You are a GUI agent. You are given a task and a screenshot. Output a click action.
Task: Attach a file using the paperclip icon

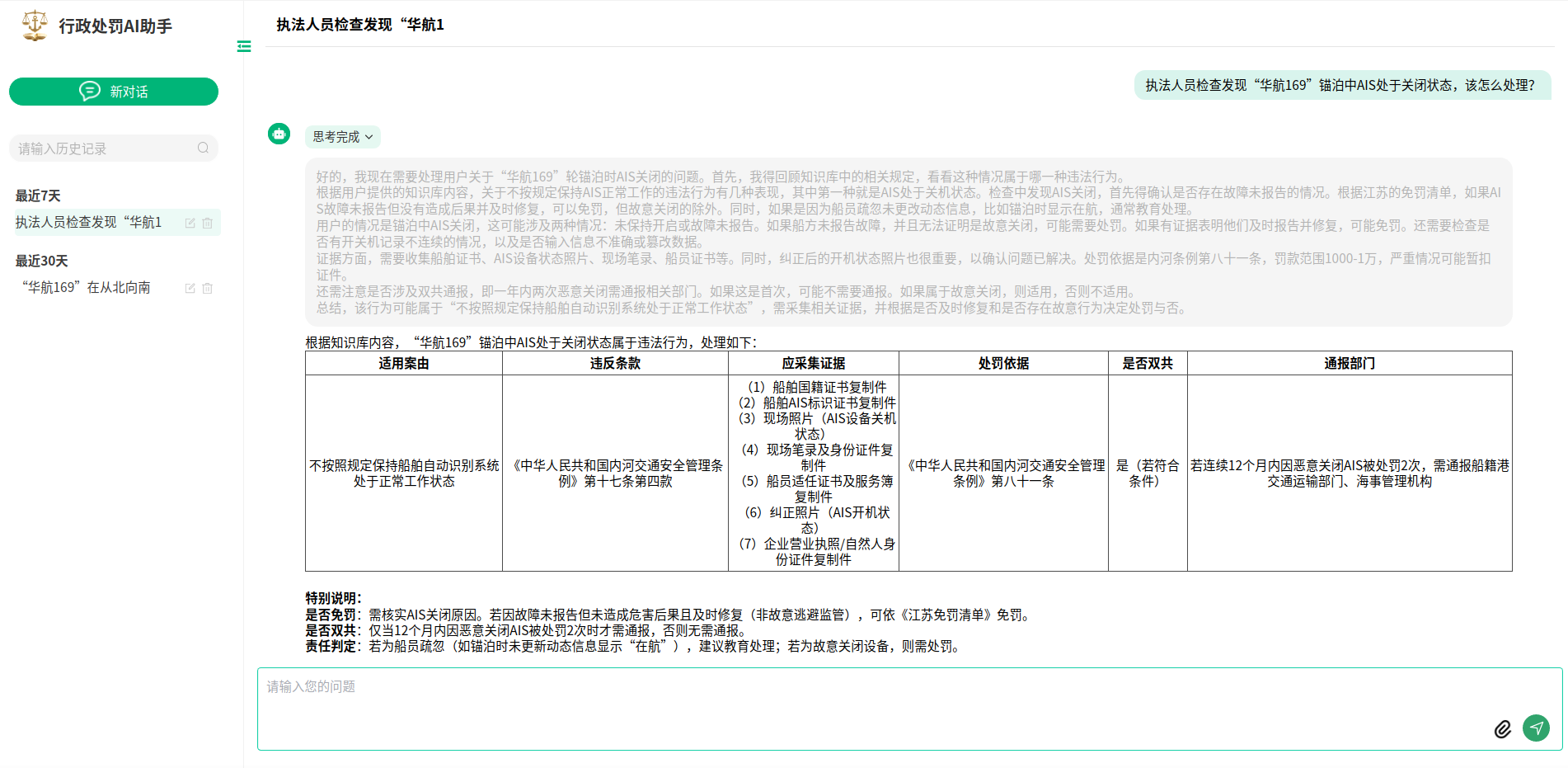click(x=1502, y=728)
